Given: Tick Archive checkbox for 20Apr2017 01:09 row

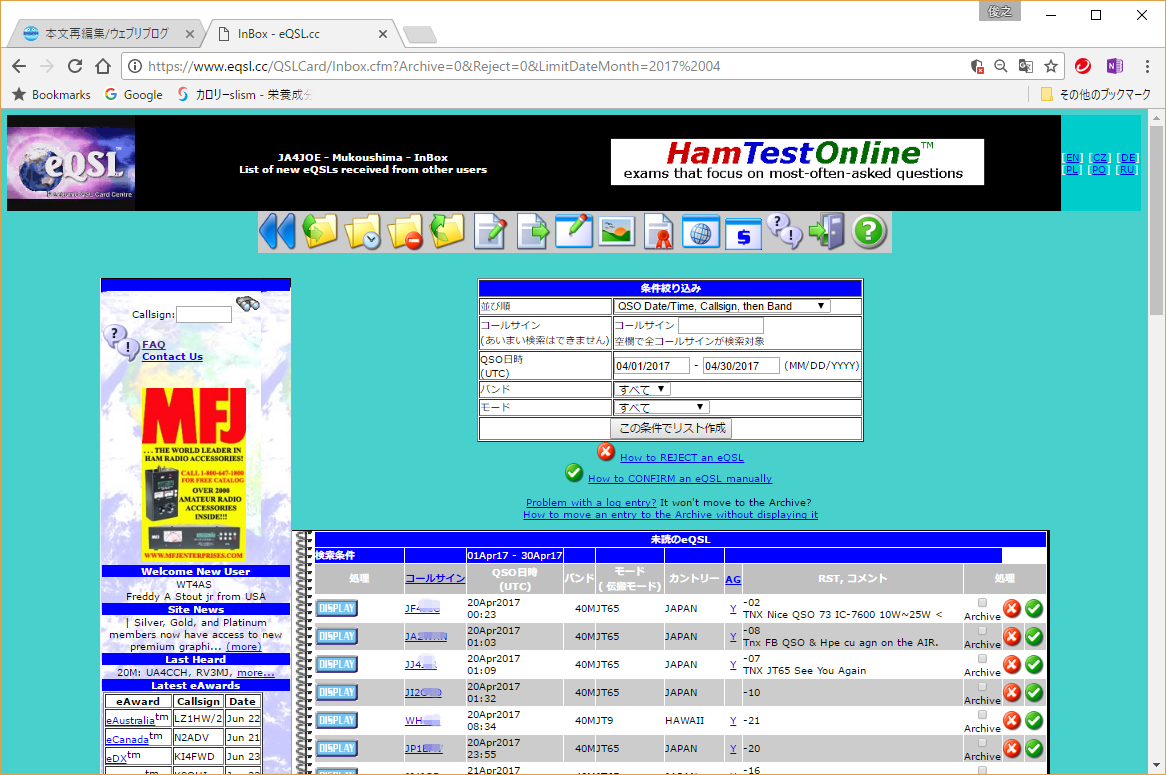Looking at the screenshot, I should (982, 659).
